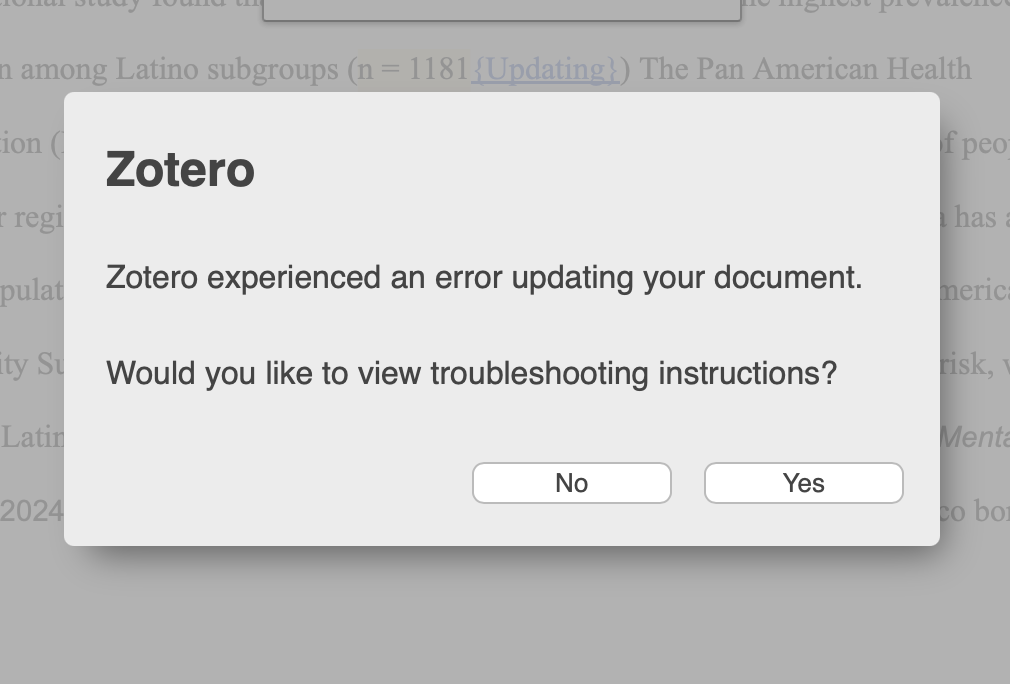Click 'Would you like to view troubleshooting instructions?' text
This screenshot has width=1010, height=684.
point(472,374)
